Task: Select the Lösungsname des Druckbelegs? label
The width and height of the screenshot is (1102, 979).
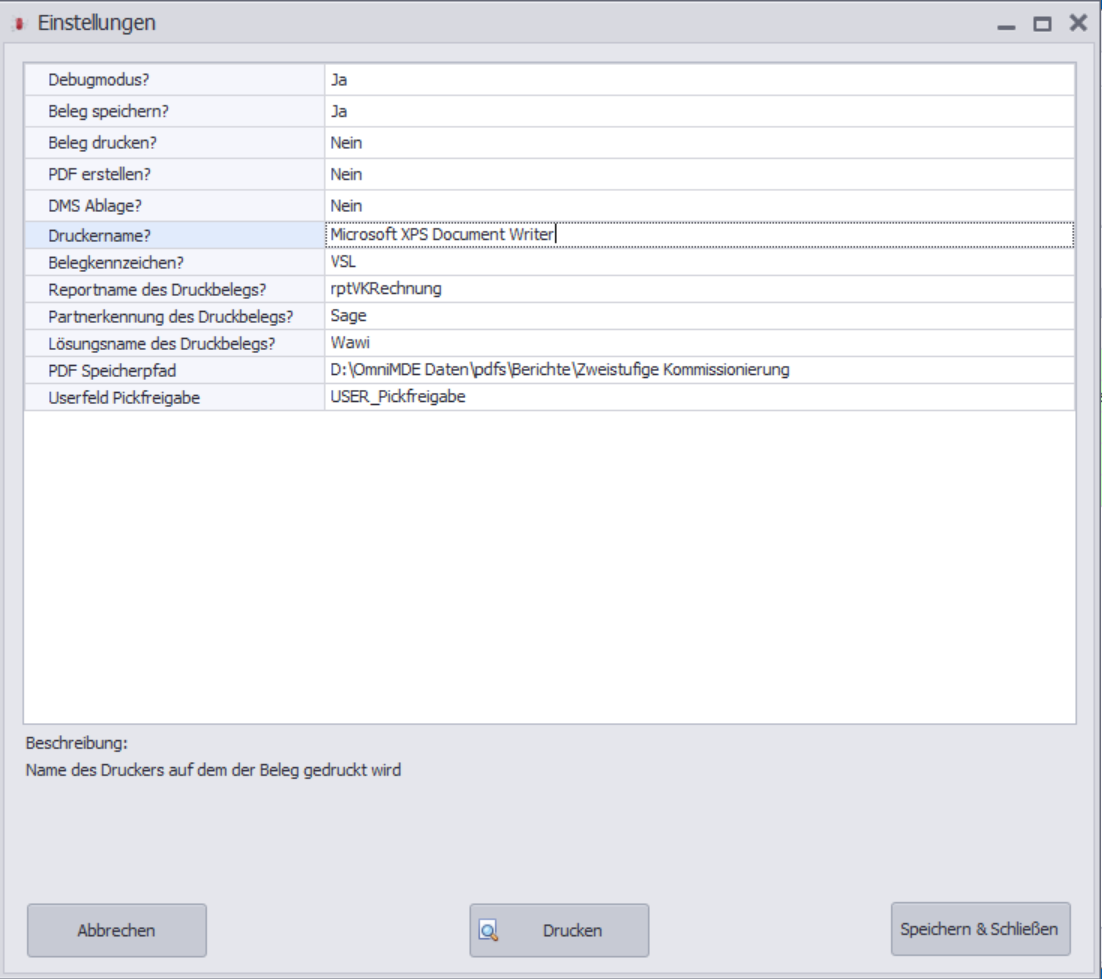Action: click(x=174, y=343)
